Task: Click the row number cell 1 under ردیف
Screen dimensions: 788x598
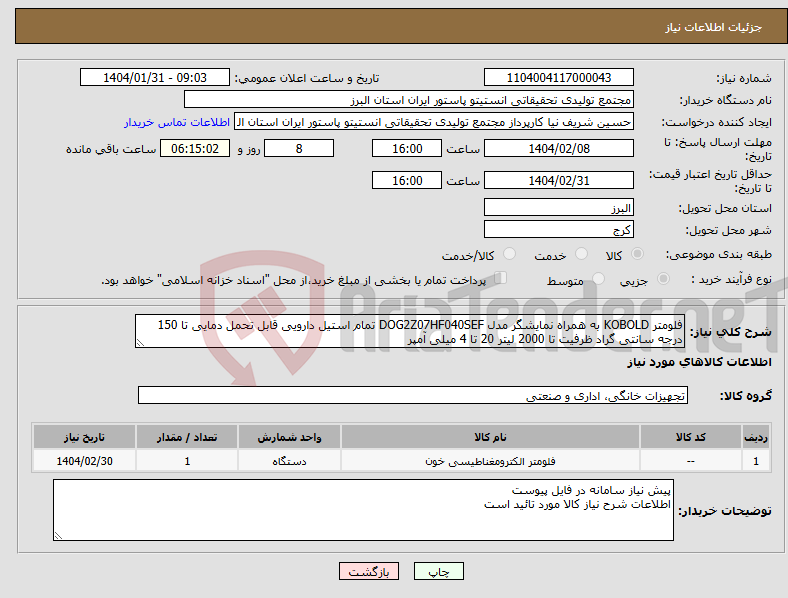Action: click(x=756, y=461)
